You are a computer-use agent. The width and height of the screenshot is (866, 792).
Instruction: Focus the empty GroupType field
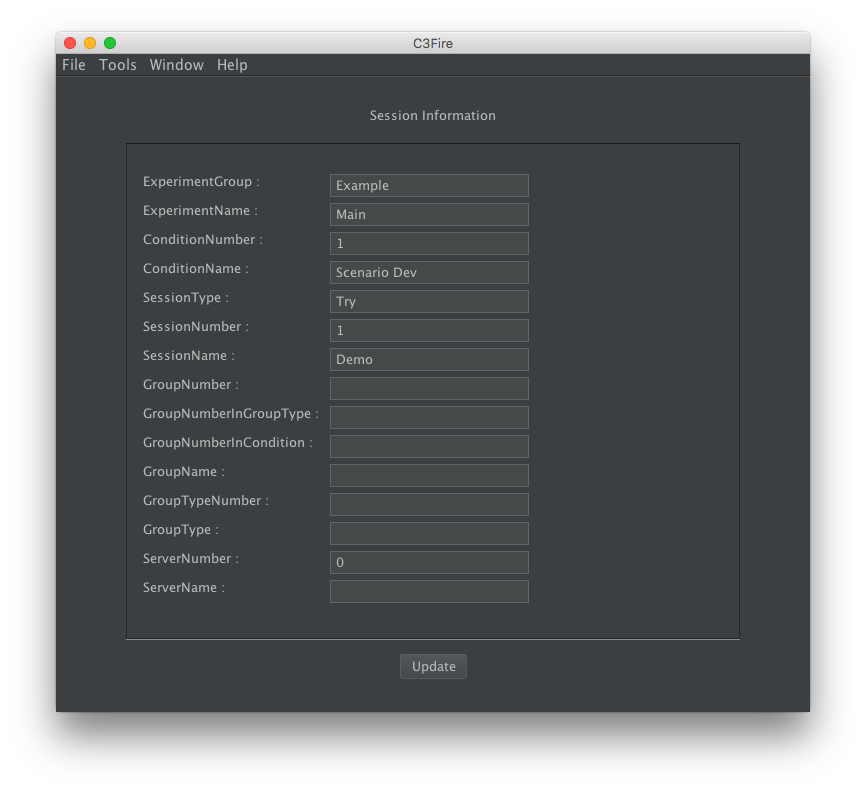[429, 534]
